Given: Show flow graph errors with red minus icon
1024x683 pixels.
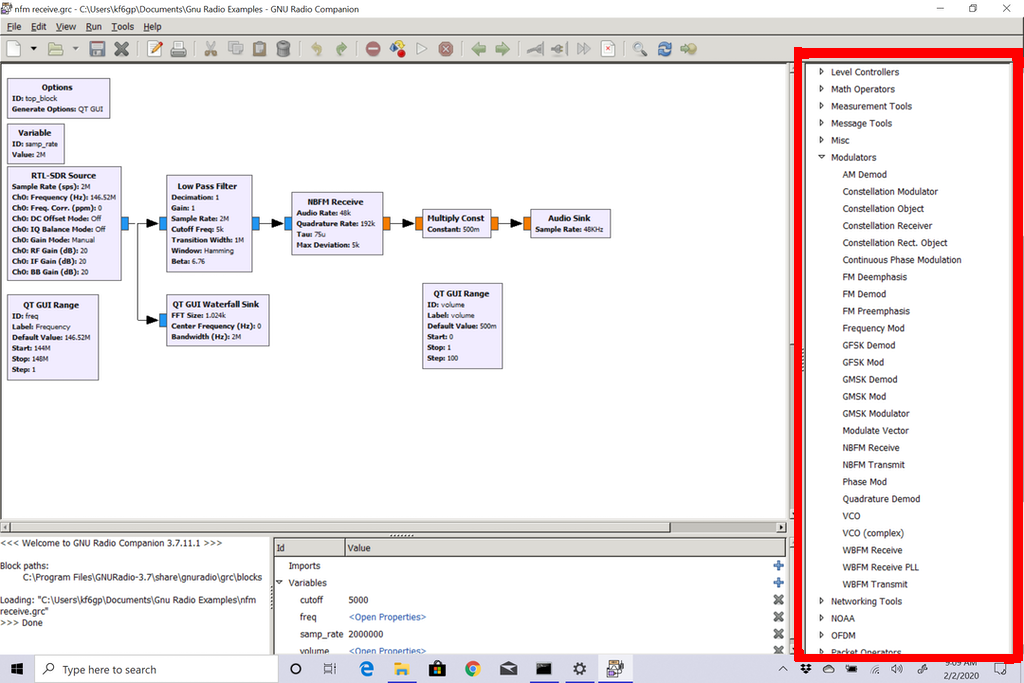Looking at the screenshot, I should coord(373,49).
